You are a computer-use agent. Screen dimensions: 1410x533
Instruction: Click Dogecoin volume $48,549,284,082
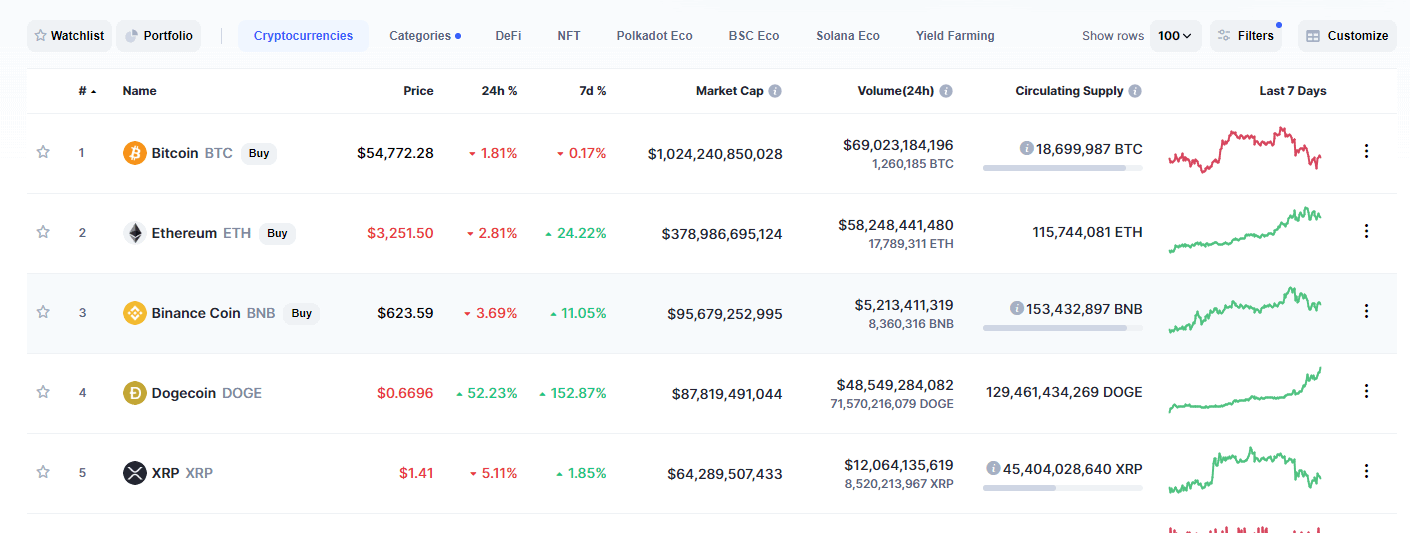[x=895, y=385]
